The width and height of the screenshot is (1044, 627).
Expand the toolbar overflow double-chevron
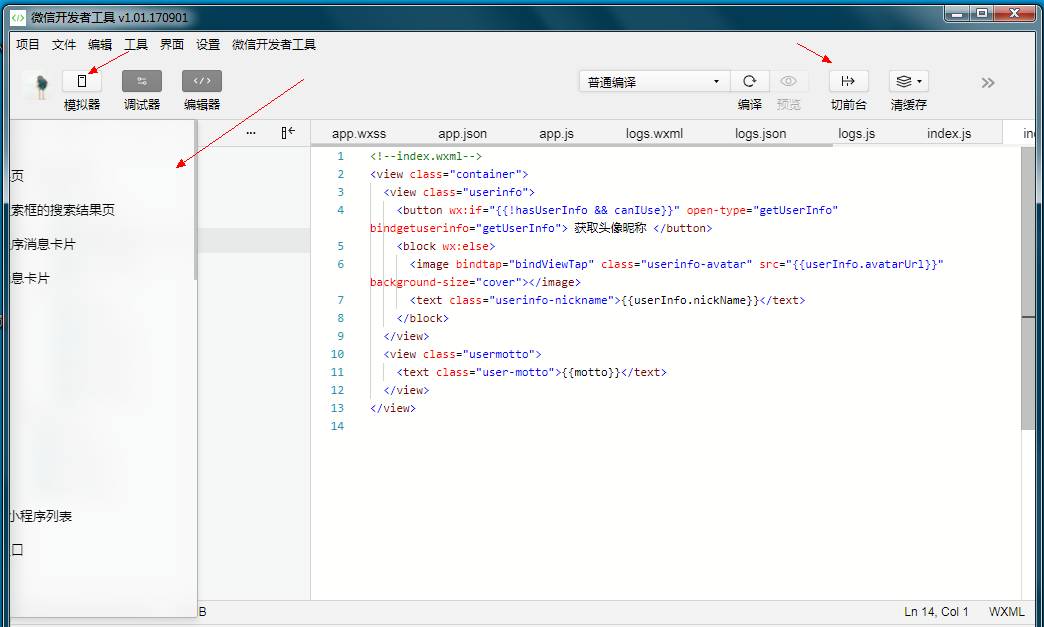(988, 83)
